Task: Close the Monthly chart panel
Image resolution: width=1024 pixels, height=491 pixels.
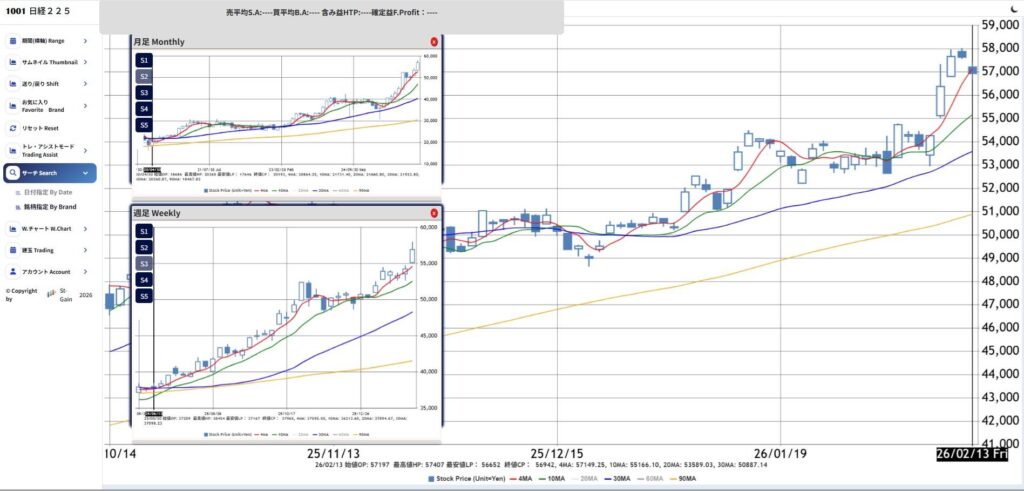Action: (x=433, y=42)
